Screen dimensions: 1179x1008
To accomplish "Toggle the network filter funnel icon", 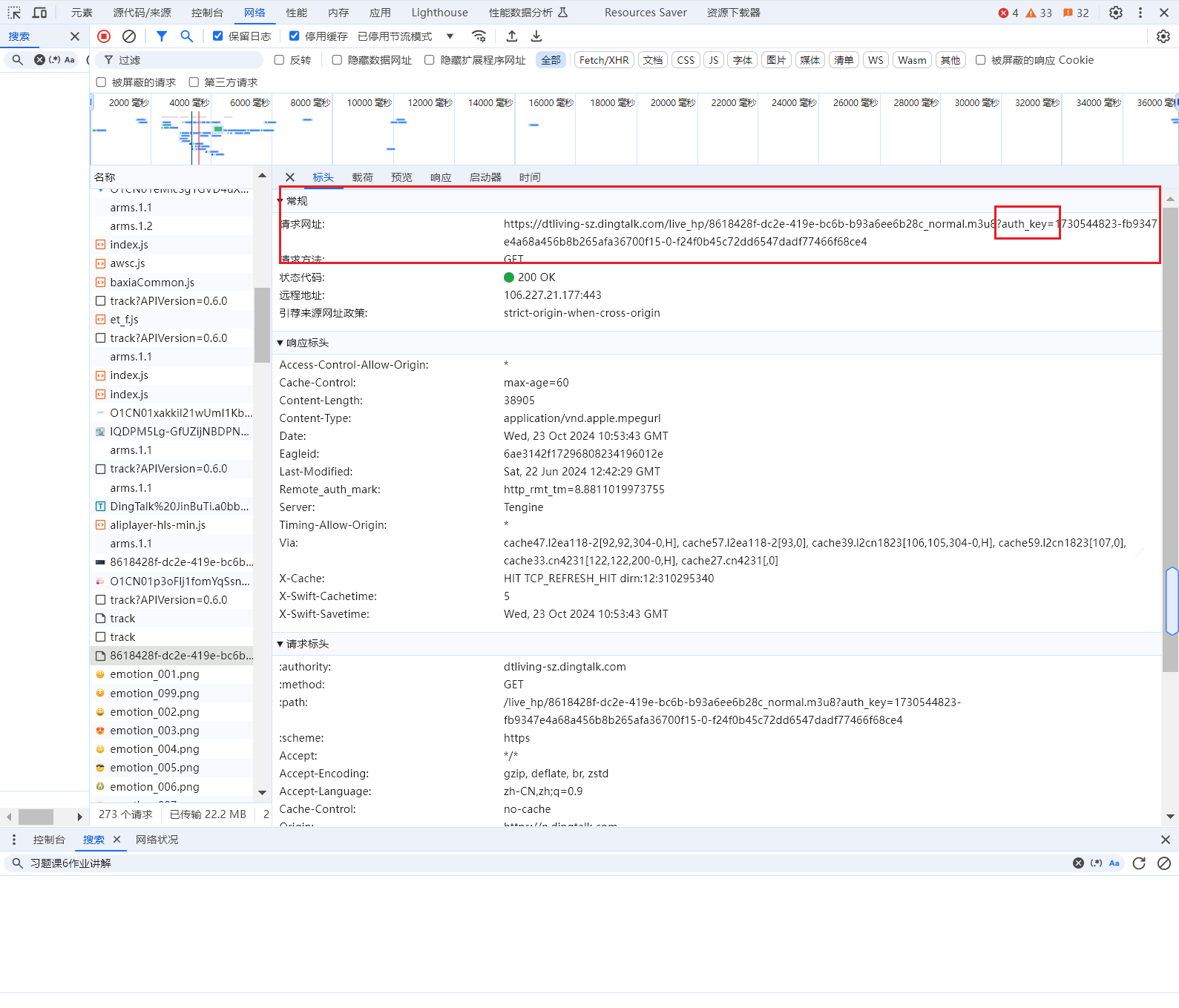I will tap(161, 36).
